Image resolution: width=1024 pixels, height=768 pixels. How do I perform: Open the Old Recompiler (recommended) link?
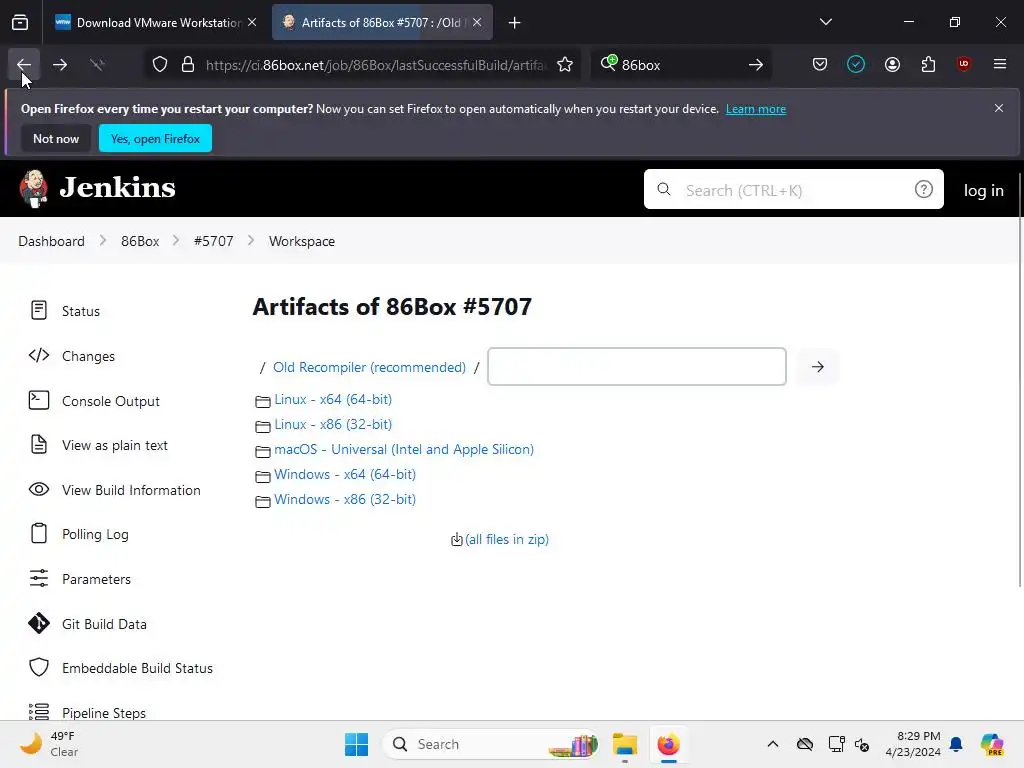pos(370,367)
